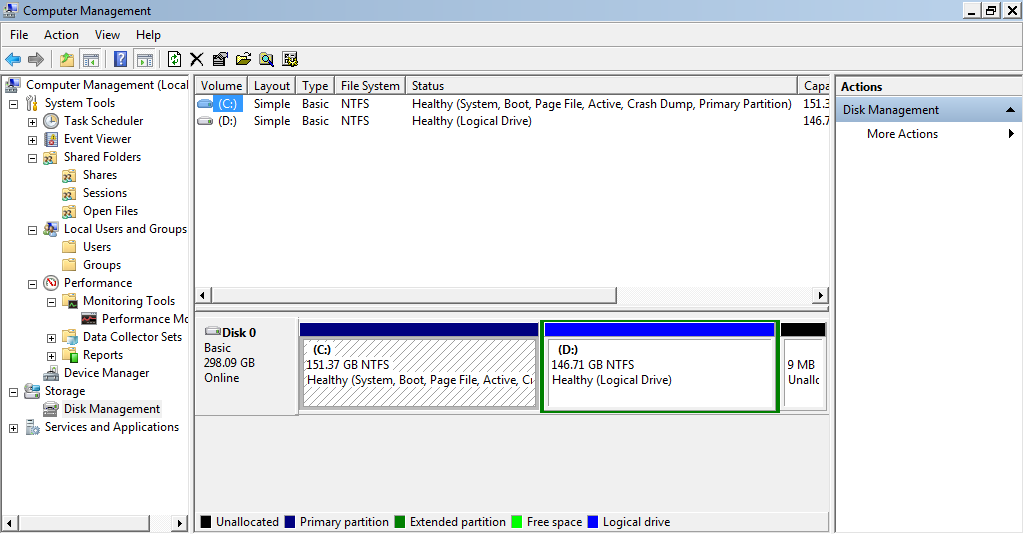Select the Users folder
Viewport: 1023px width, 534px height.
[x=97, y=247]
